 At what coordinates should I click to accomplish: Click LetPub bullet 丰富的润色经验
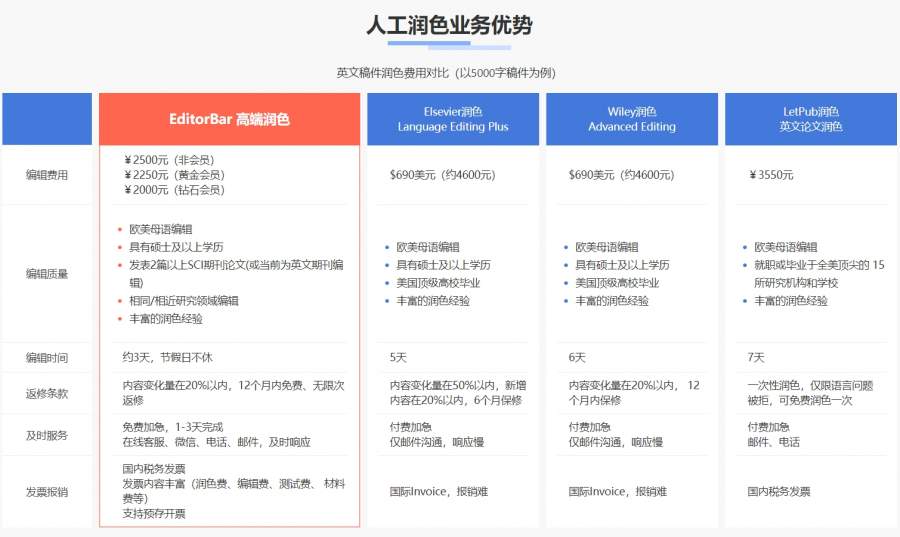click(x=791, y=301)
